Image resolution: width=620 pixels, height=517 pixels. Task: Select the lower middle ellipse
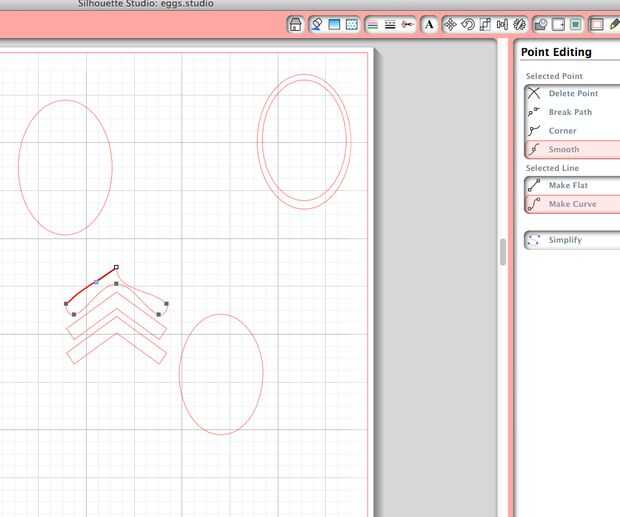coord(221,374)
